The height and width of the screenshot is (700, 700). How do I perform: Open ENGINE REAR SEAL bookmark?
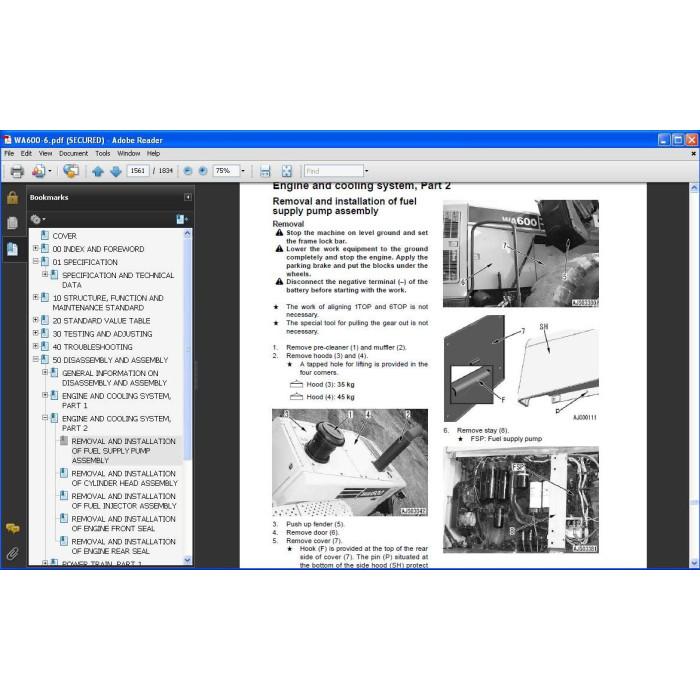point(123,546)
